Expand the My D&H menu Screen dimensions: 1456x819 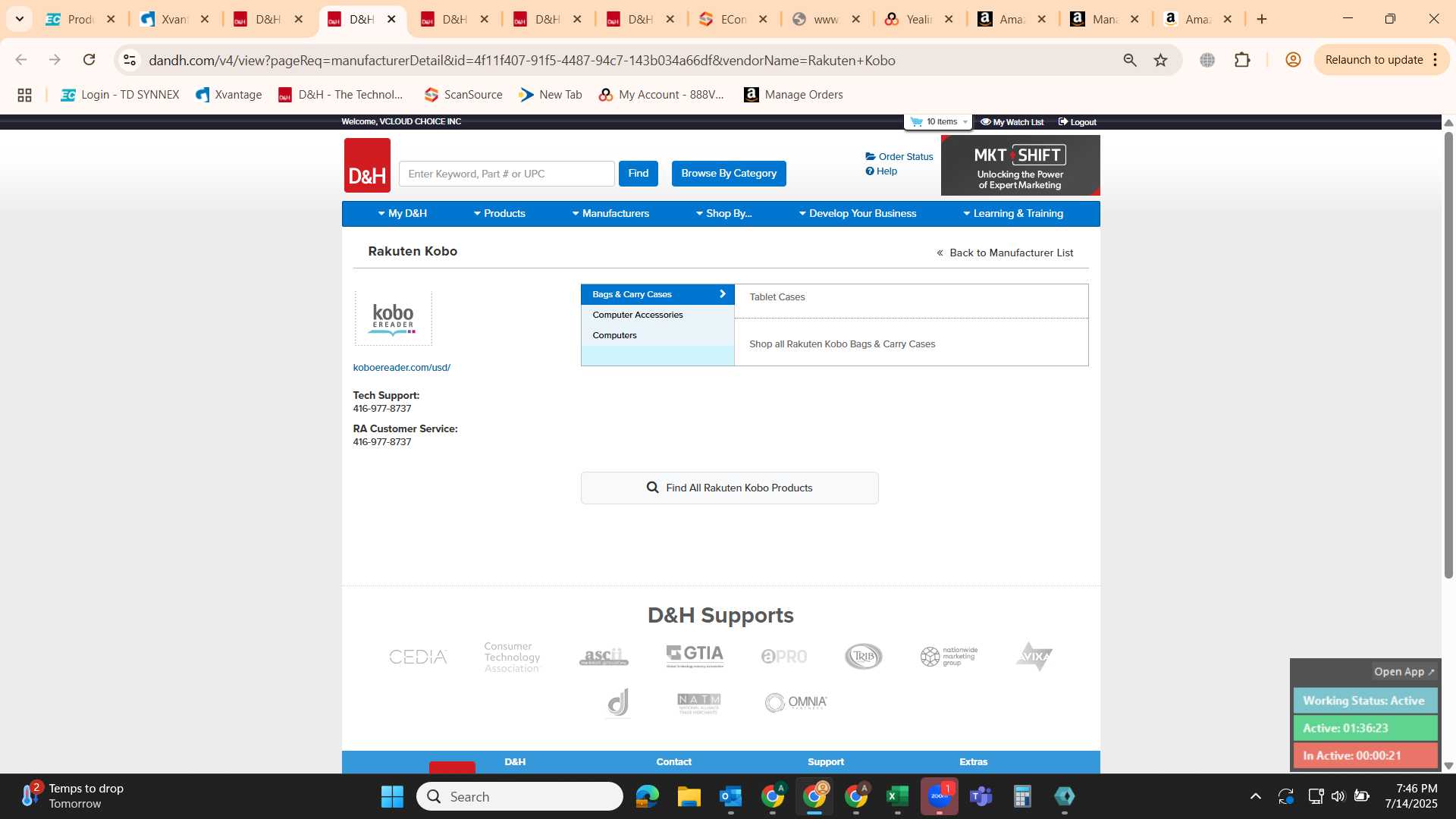pyautogui.click(x=402, y=214)
